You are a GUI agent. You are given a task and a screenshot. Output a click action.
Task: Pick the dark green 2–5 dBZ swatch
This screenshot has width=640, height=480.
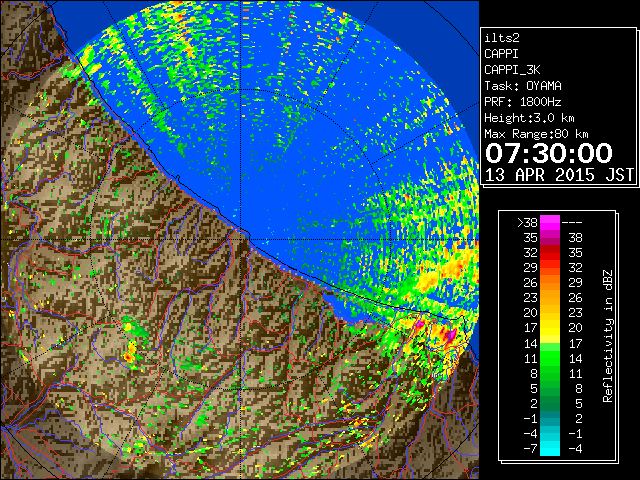(x=550, y=403)
